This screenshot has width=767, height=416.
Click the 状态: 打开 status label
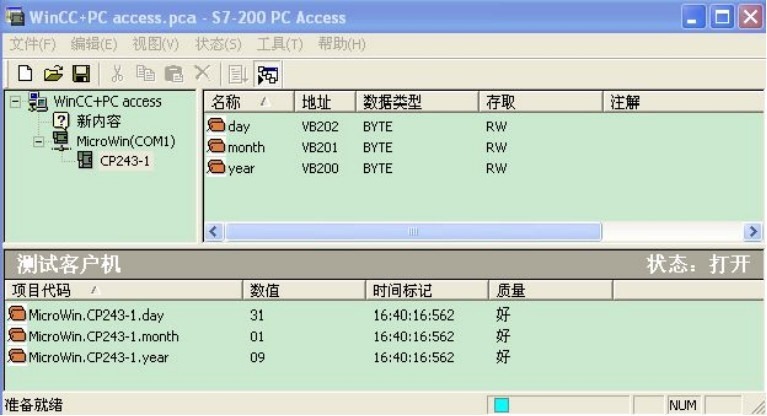[x=698, y=264]
